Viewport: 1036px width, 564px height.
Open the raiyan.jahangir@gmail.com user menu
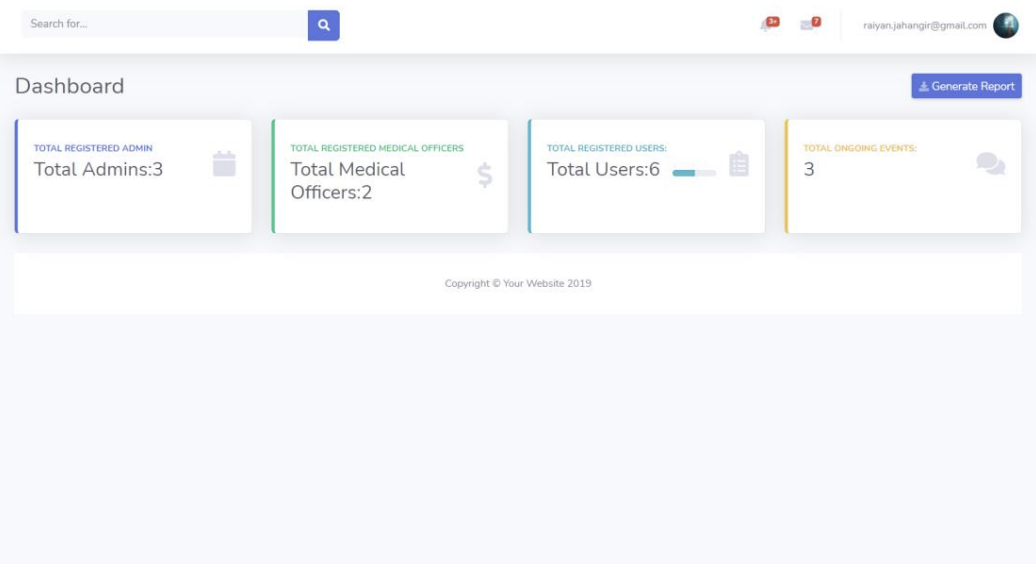click(x=924, y=26)
